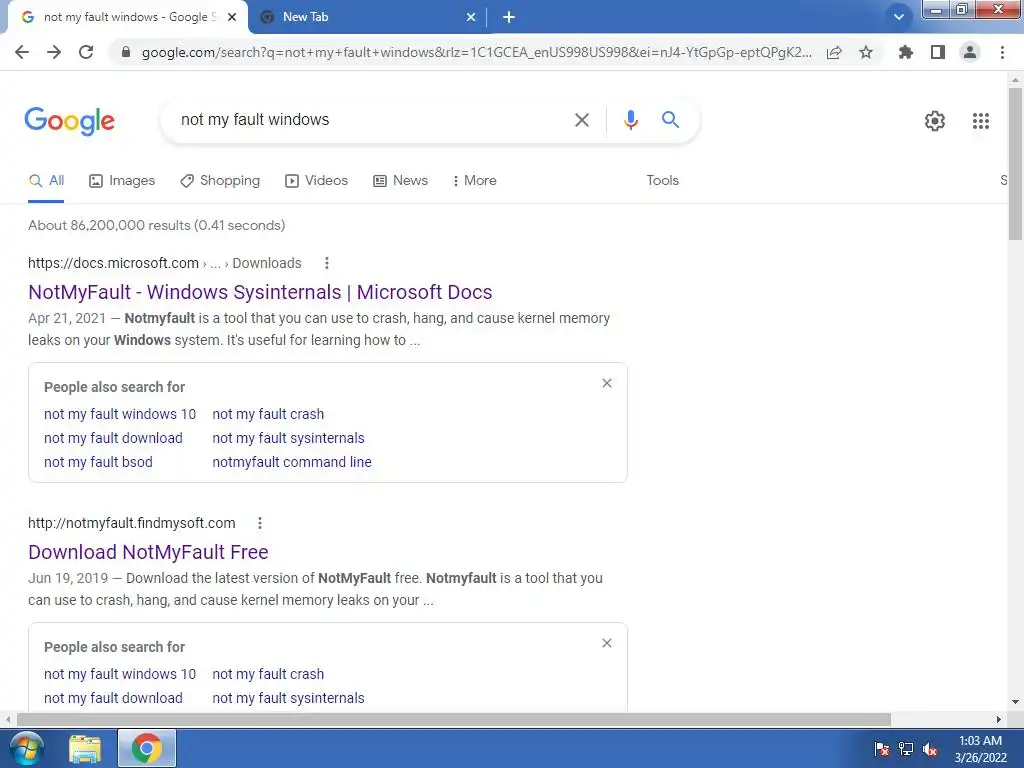This screenshot has height=768, width=1024.
Task: Close the New Tab tab
Action: [471, 18]
